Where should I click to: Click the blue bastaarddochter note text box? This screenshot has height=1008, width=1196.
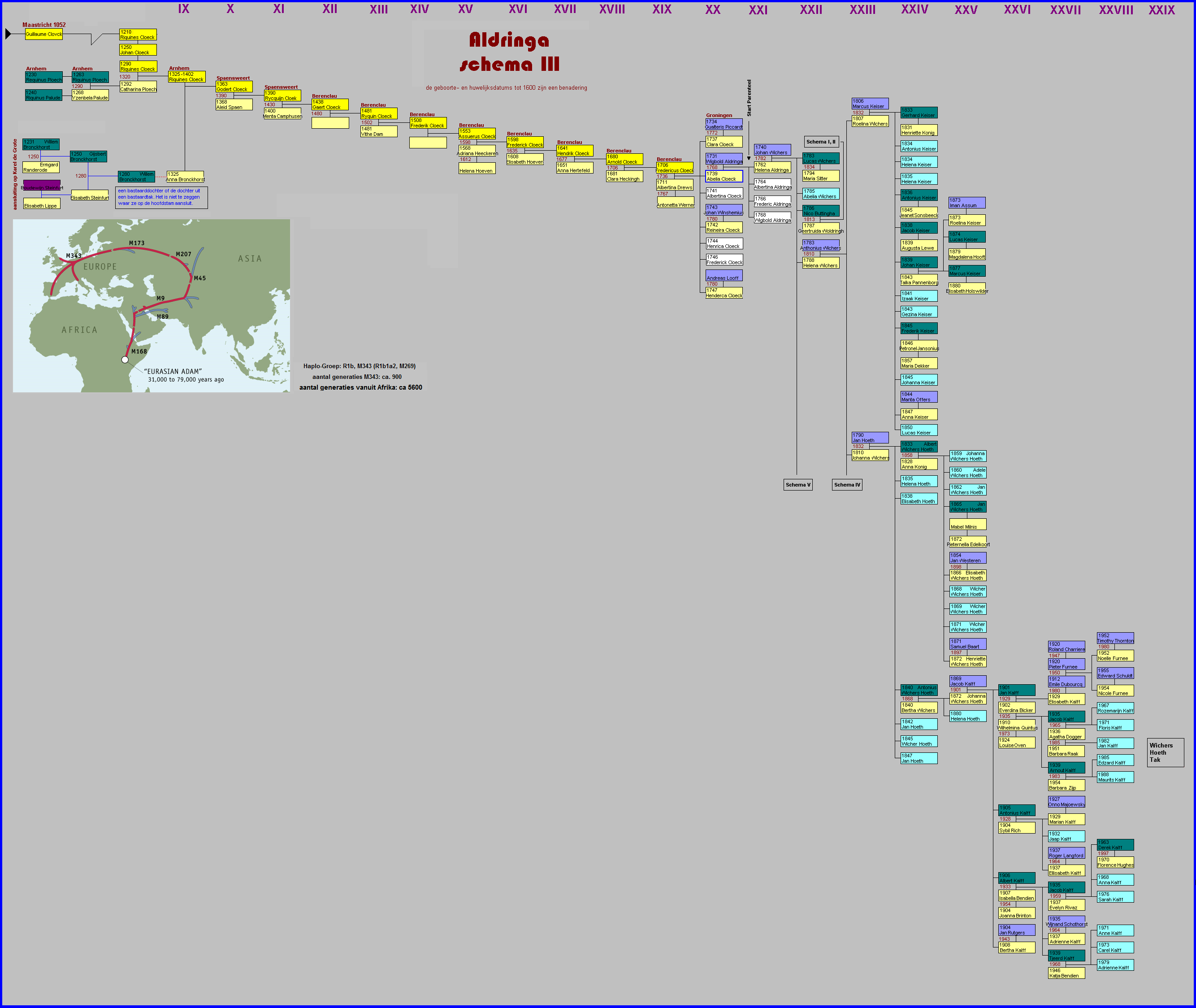click(x=161, y=197)
